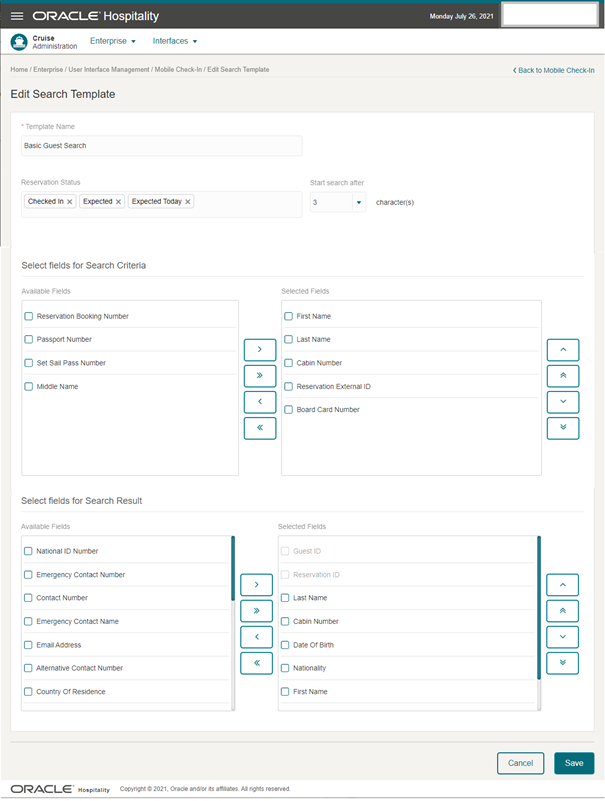Check Cabin Number in Search Criteria
Image resolution: width=605 pixels, height=801 pixels.
[x=289, y=363]
